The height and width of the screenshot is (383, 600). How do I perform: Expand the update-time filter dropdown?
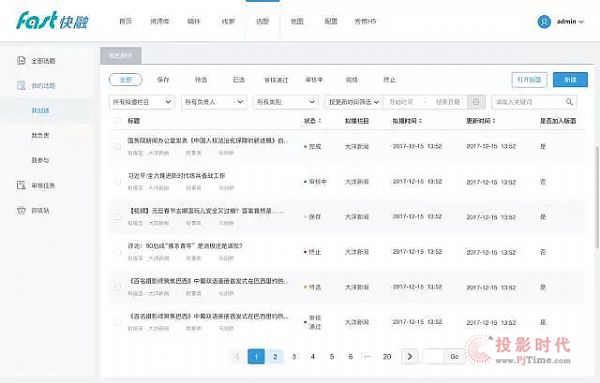pos(354,102)
